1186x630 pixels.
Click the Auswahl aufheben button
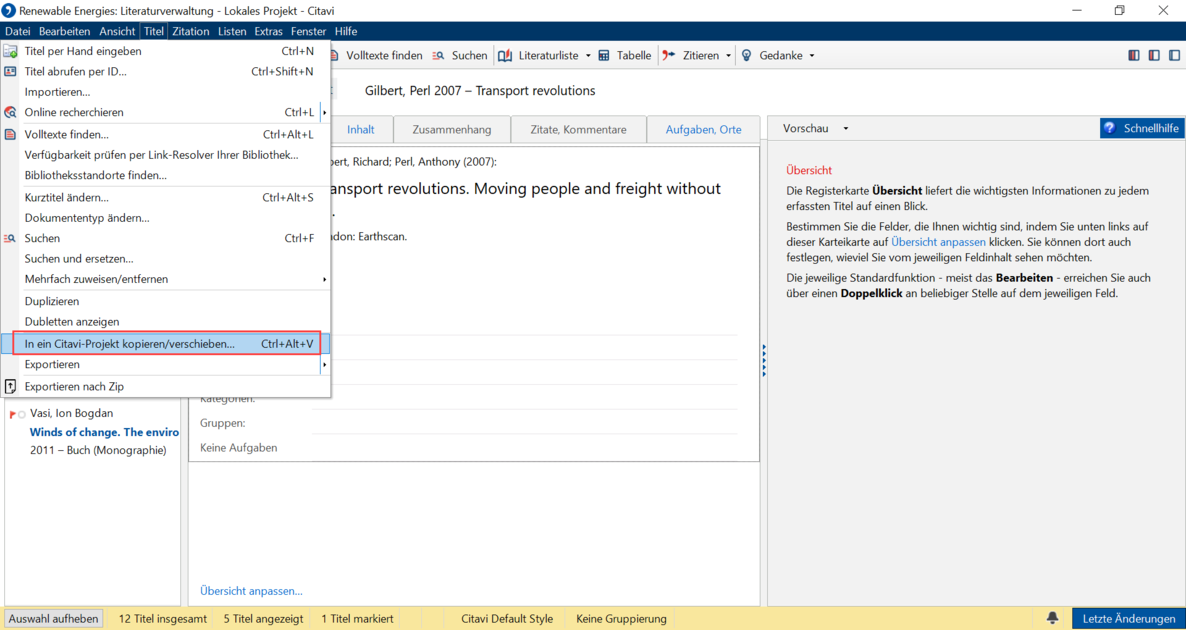point(54,619)
